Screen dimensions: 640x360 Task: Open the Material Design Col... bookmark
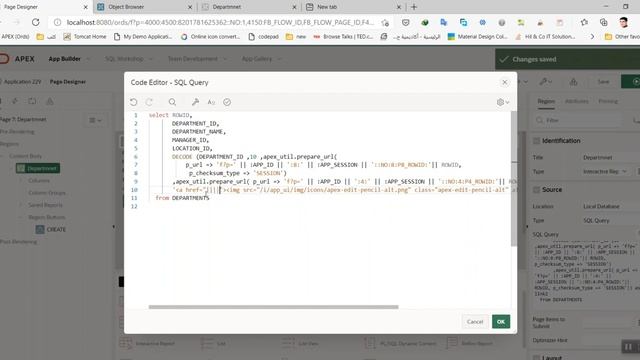pyautogui.click(x=478, y=37)
